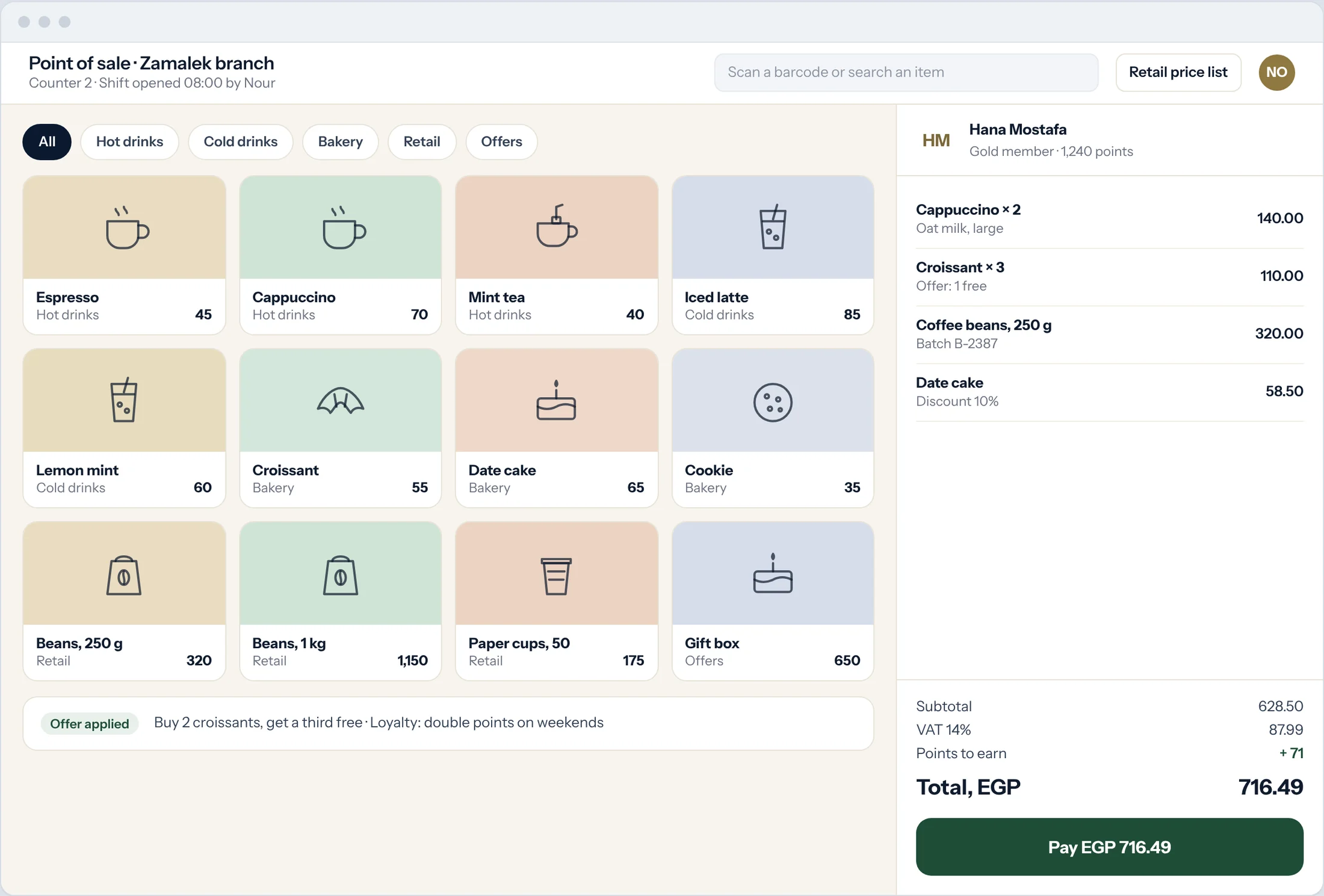Click the Paper cups, 50 product name

(x=519, y=643)
